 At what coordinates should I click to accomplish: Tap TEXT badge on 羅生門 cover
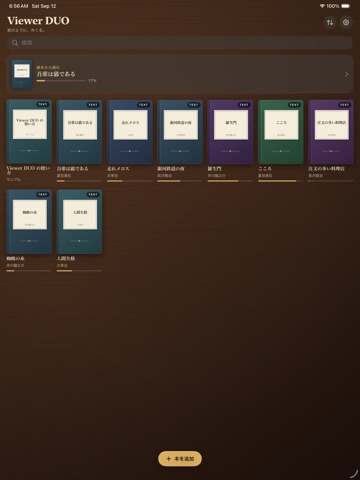244,105
